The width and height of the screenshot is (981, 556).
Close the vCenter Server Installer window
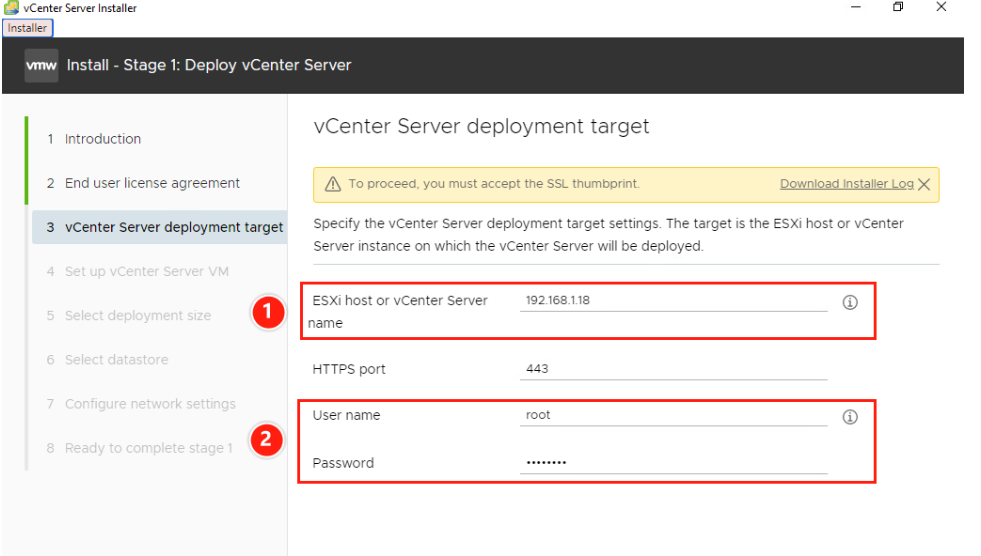941,7
